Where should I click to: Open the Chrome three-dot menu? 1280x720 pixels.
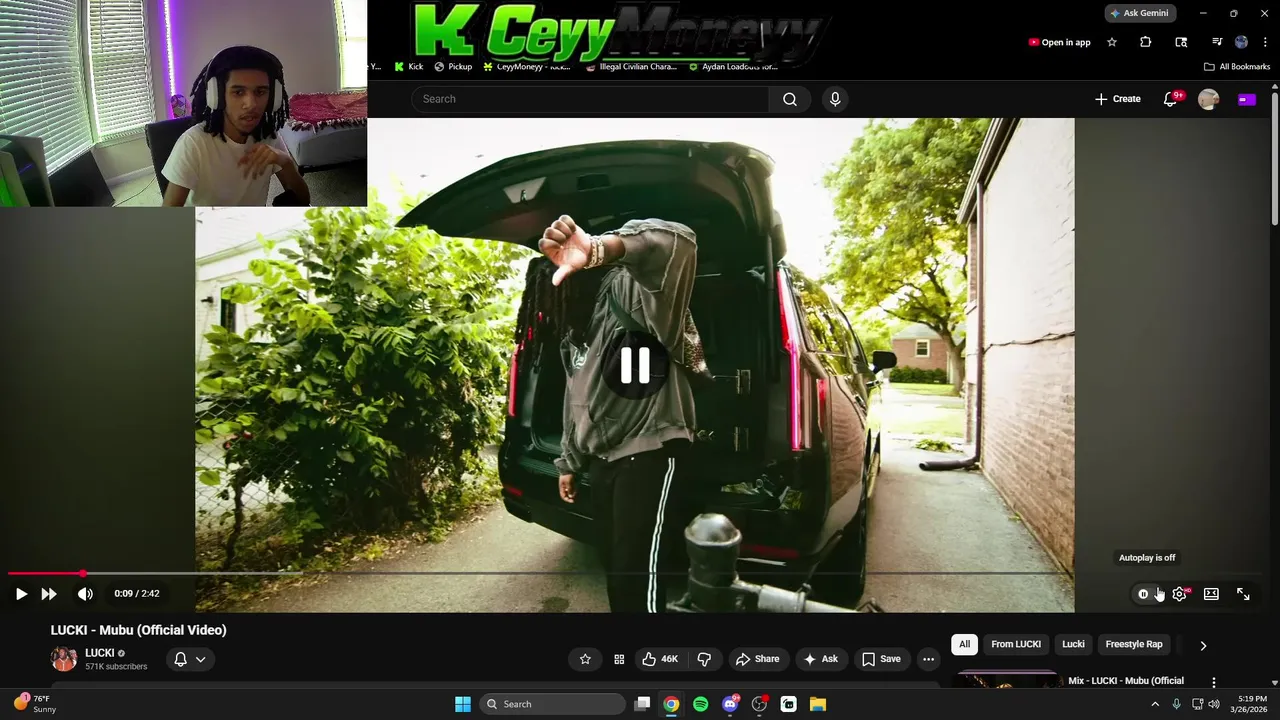1265,42
